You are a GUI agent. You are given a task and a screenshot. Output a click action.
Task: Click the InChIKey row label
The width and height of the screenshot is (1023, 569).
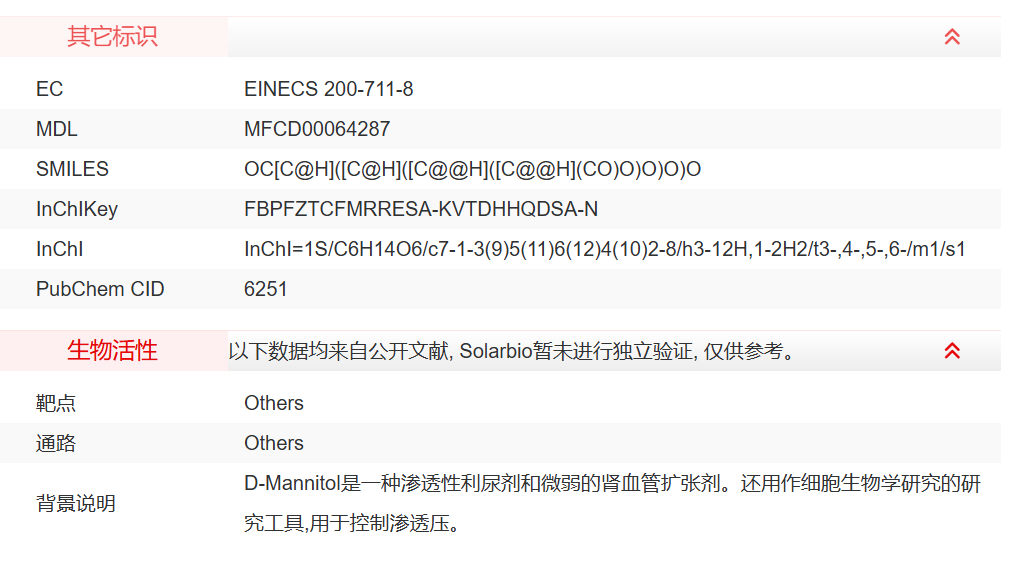pos(77,209)
